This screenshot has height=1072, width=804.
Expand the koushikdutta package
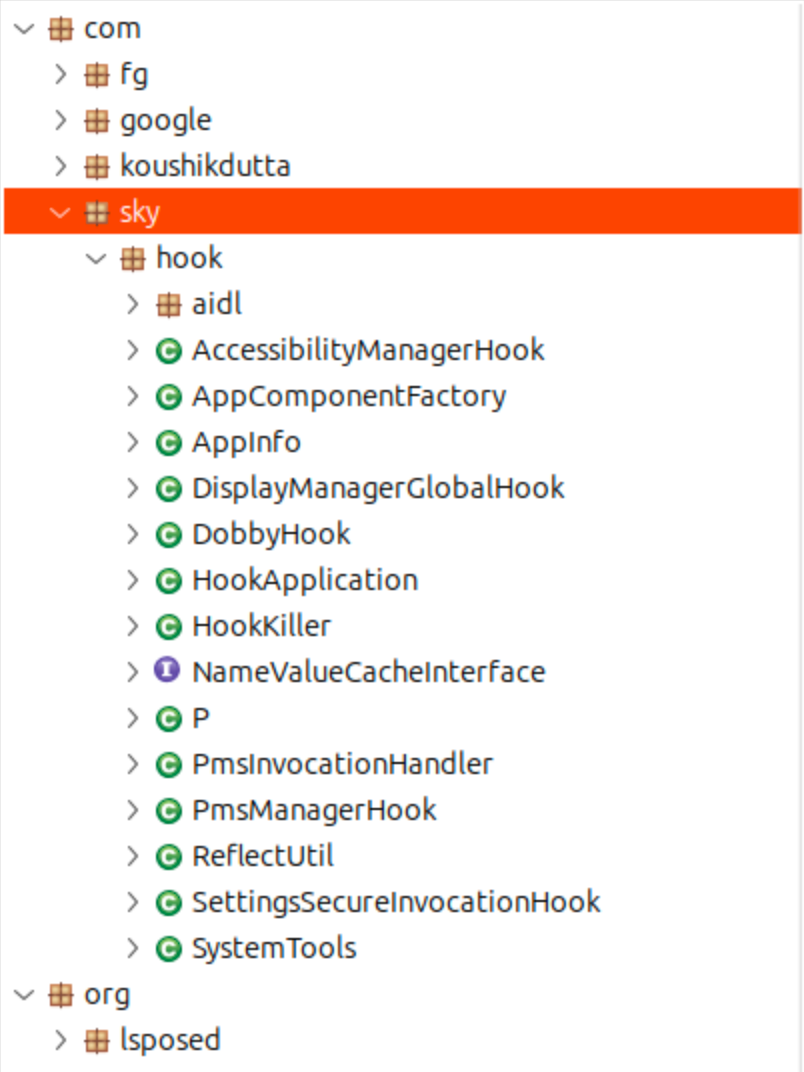coord(59,166)
